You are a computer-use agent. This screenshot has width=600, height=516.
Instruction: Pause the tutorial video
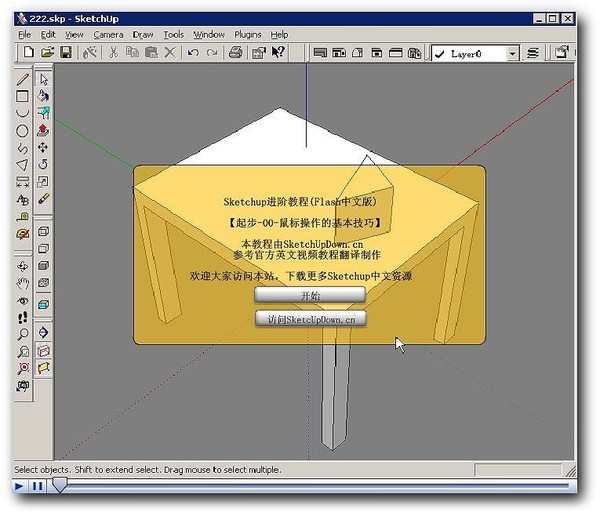[x=38, y=487]
